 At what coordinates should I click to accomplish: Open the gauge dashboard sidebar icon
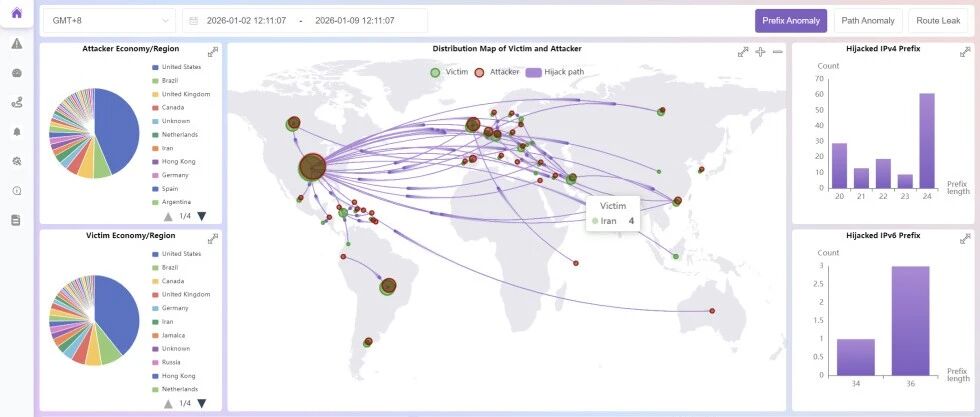click(17, 73)
